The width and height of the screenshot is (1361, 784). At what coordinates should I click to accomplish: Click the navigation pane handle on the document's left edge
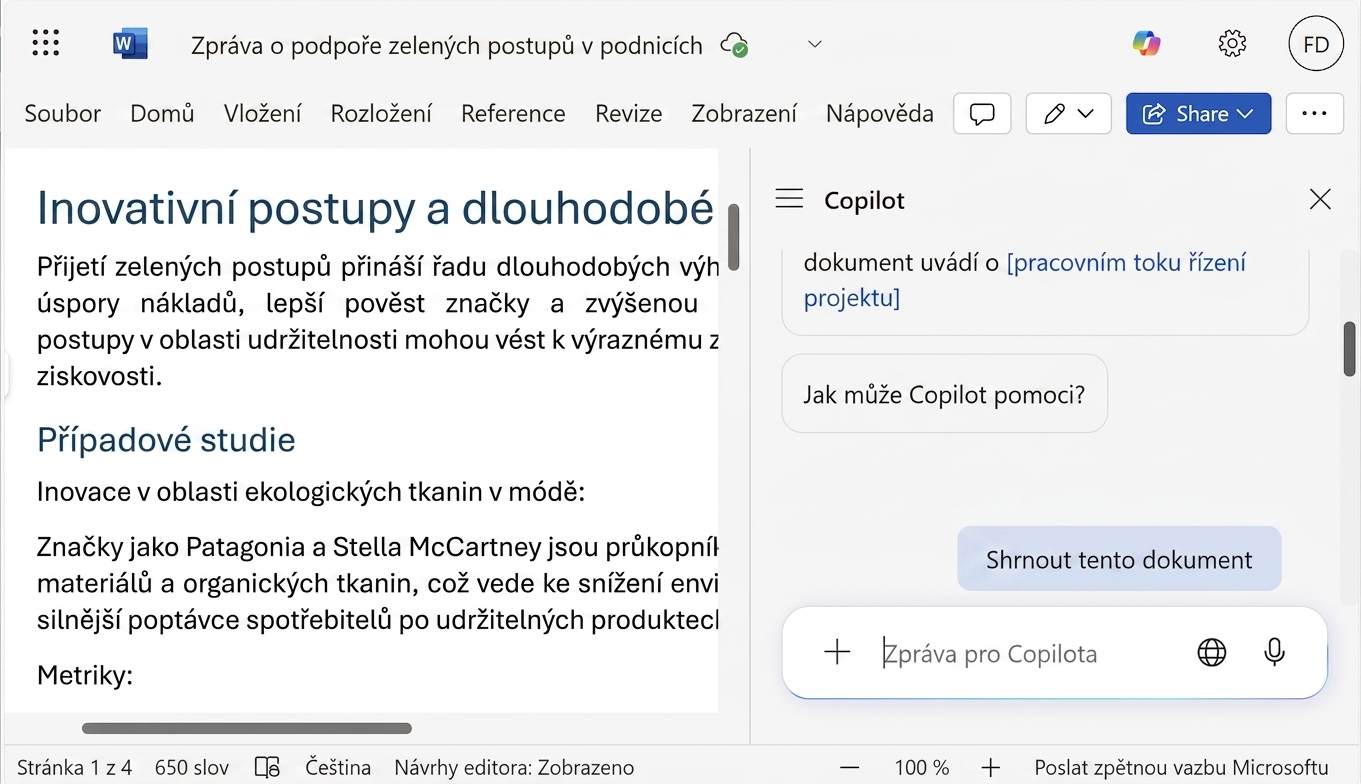(5, 376)
